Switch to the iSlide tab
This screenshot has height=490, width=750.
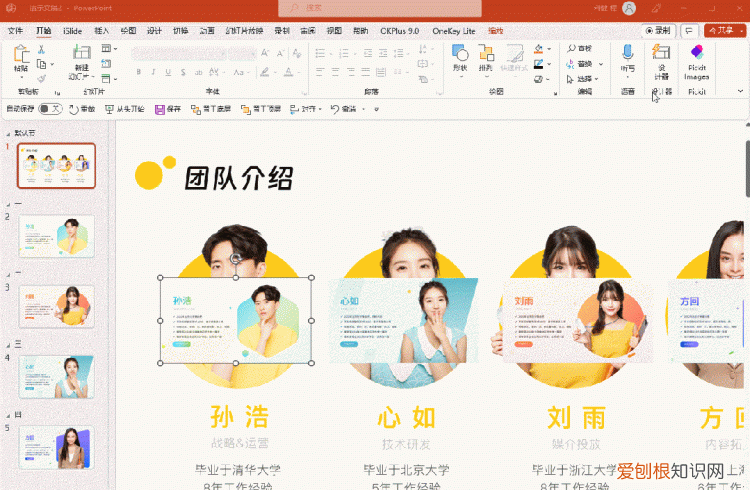click(73, 31)
